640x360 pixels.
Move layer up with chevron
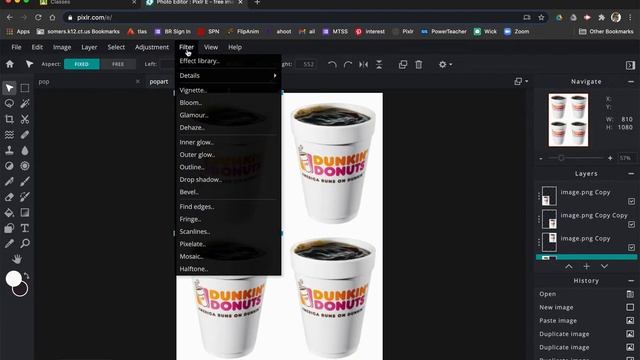569,266
